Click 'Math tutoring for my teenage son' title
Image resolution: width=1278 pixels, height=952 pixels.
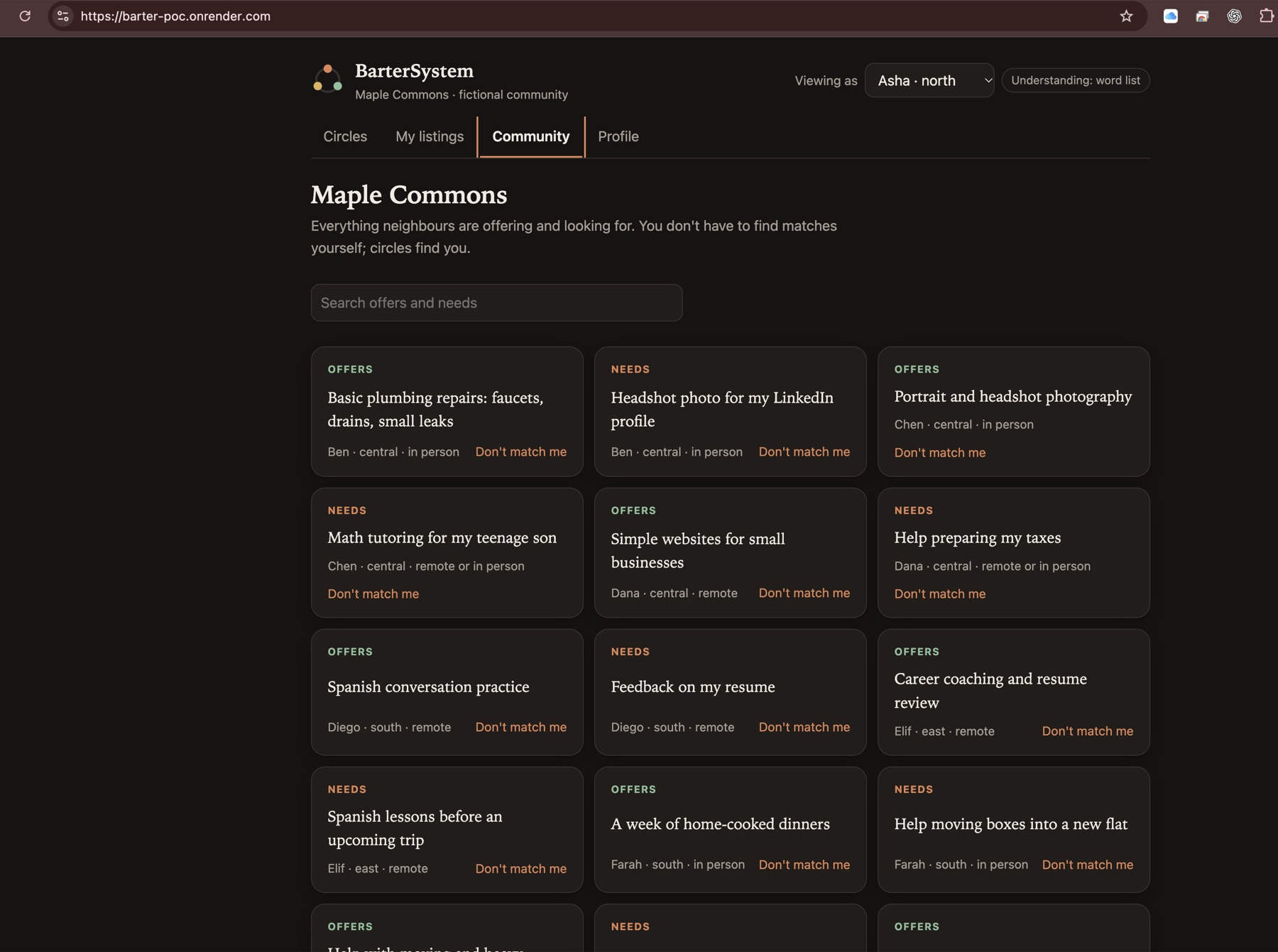point(442,537)
